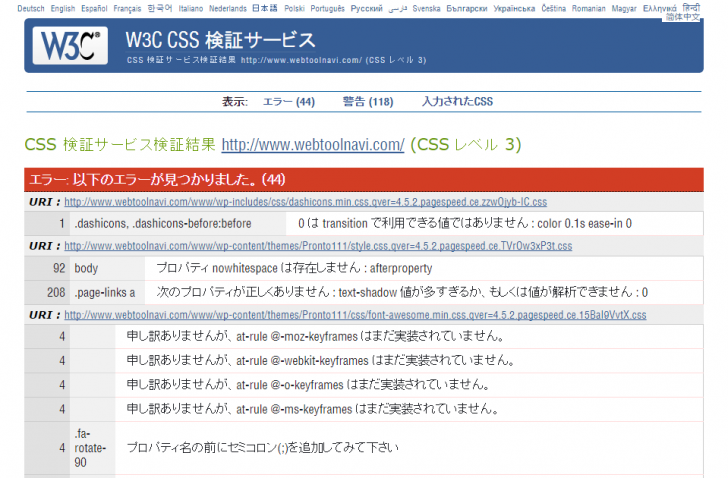Select the .page-links a selector cell
Screen dimensions: 728x478
click(107, 292)
